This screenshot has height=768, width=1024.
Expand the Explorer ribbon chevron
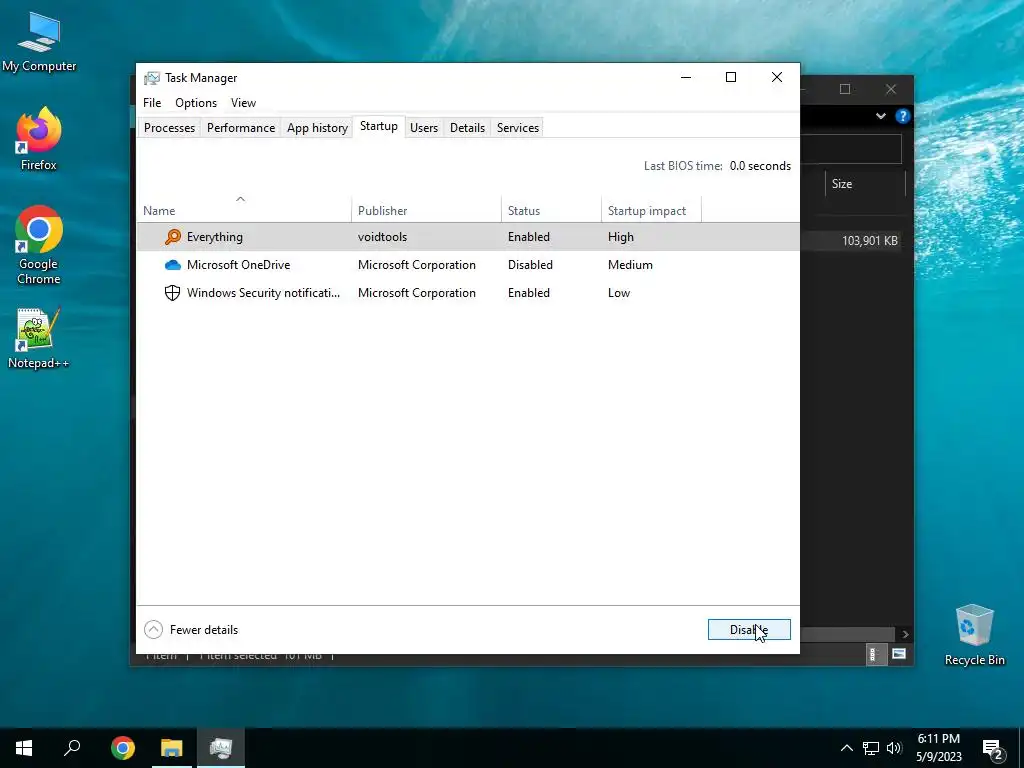[x=881, y=116]
